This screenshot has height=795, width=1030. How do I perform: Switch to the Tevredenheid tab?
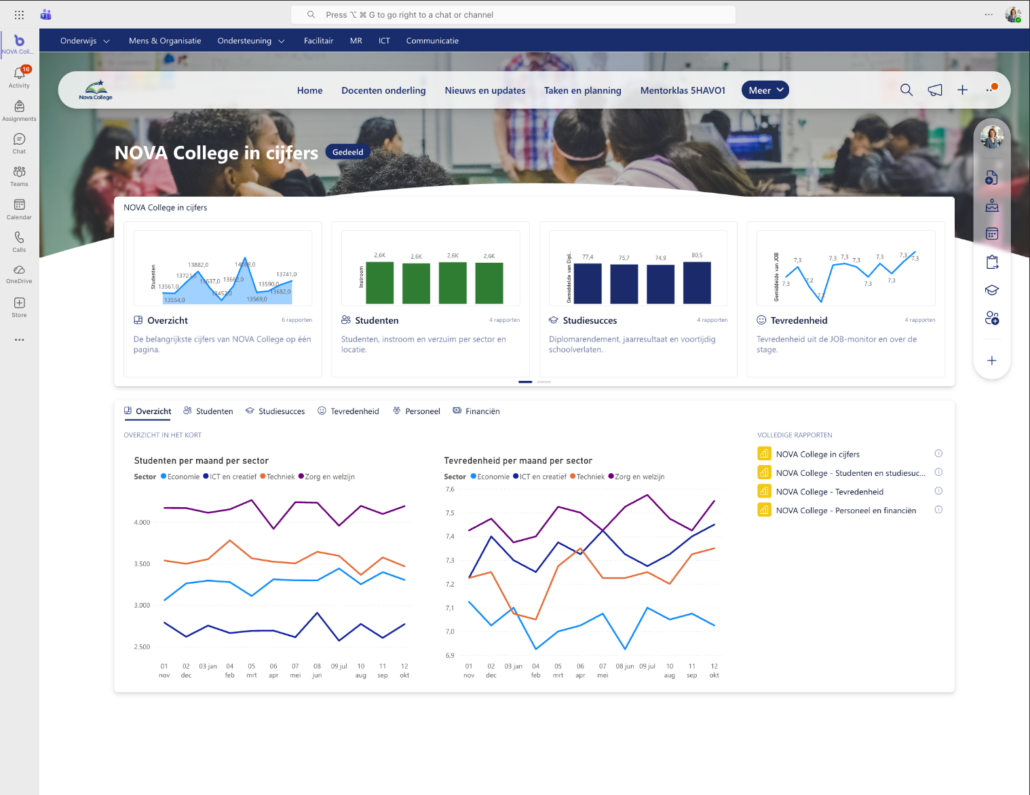point(348,411)
